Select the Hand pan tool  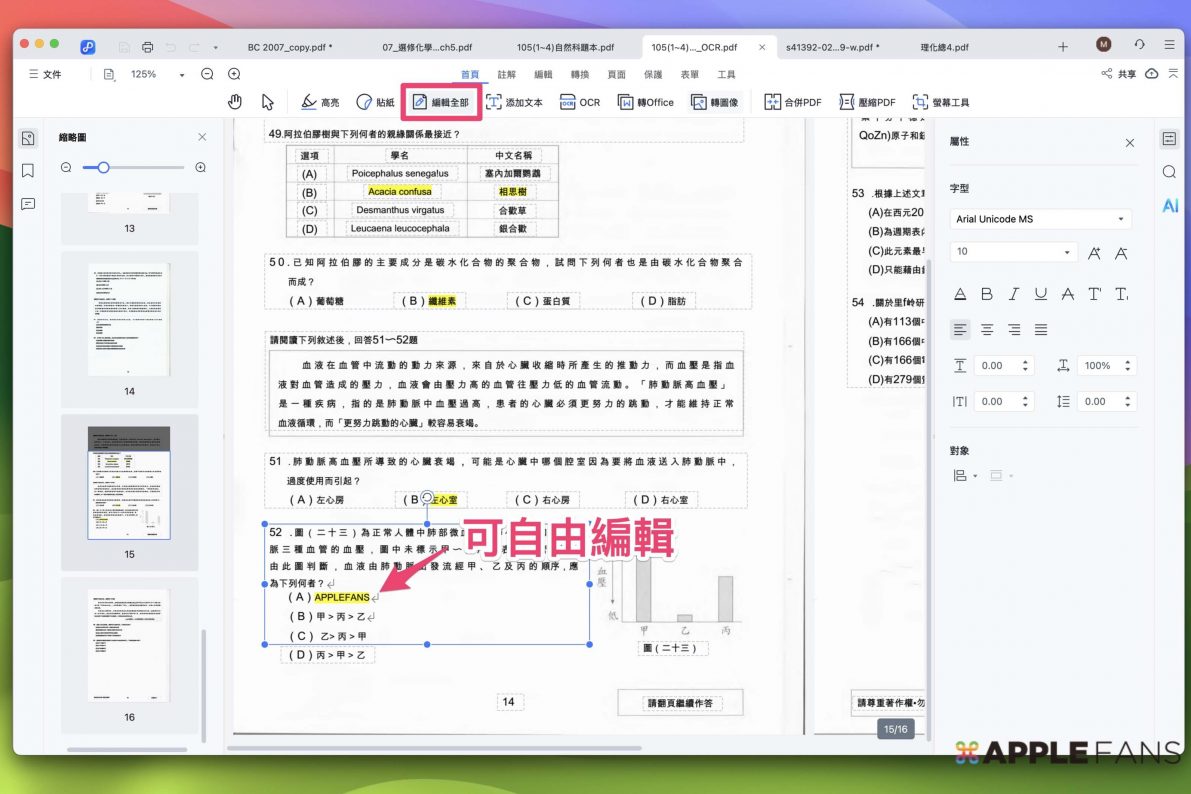pos(235,102)
